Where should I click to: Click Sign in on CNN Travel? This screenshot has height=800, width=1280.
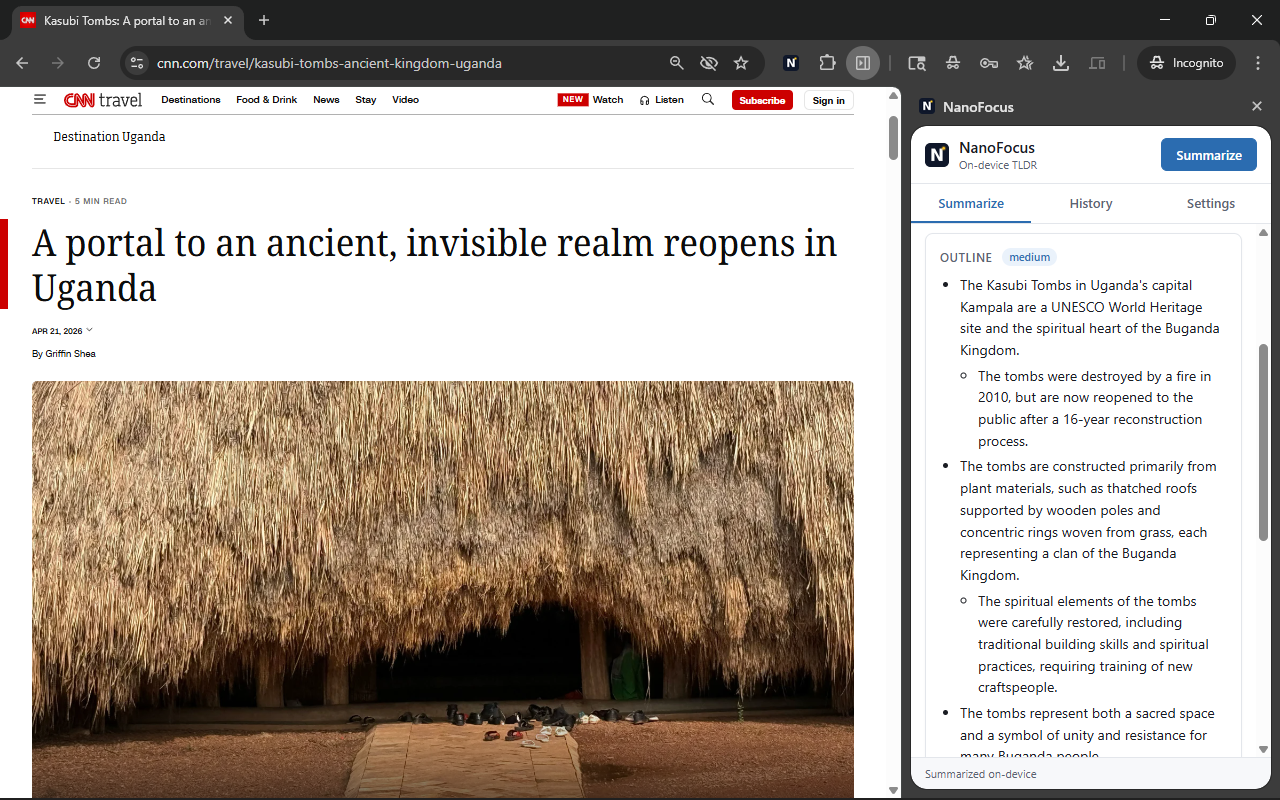point(828,100)
